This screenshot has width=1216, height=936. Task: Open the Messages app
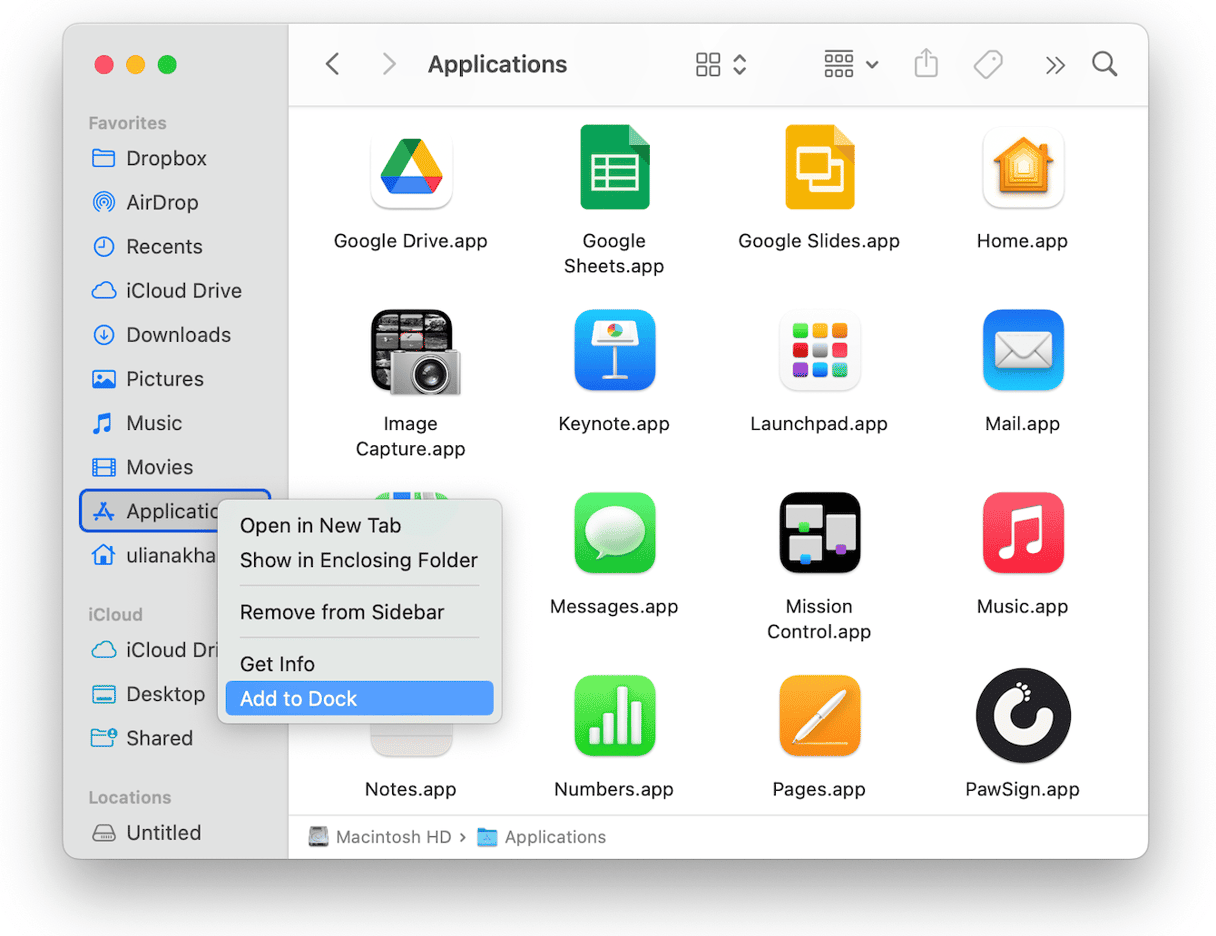pos(614,532)
